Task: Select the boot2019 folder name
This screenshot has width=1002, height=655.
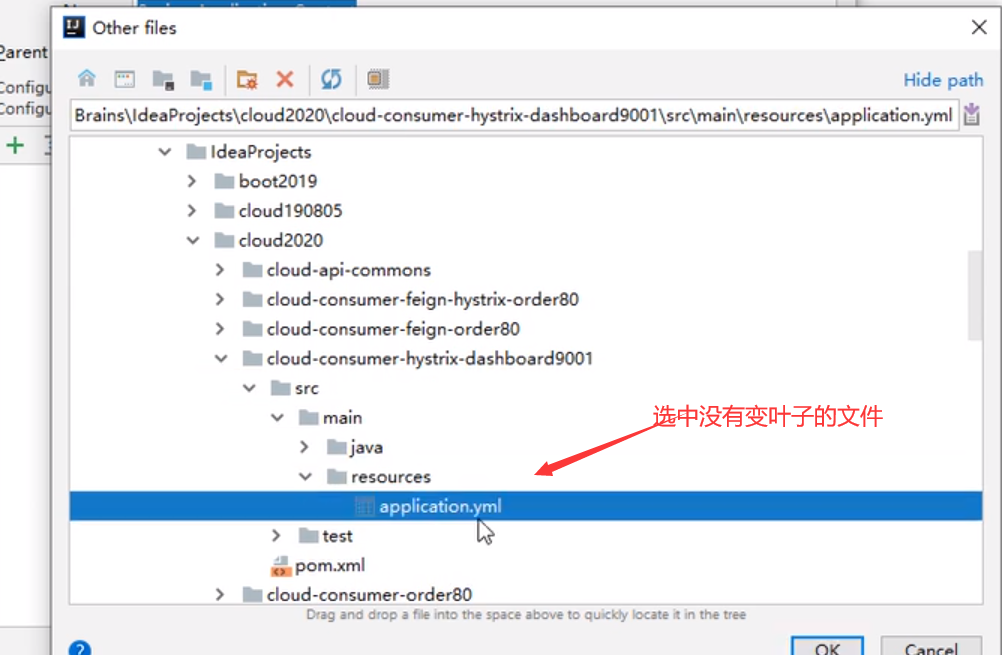Action: pos(278,181)
